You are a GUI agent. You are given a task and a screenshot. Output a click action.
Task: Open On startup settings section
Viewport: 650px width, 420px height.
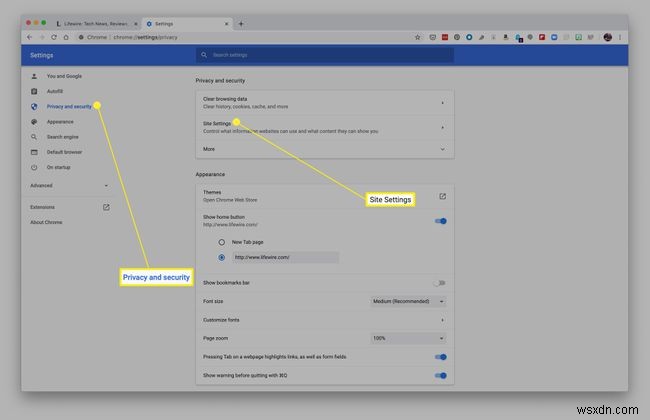tap(58, 168)
